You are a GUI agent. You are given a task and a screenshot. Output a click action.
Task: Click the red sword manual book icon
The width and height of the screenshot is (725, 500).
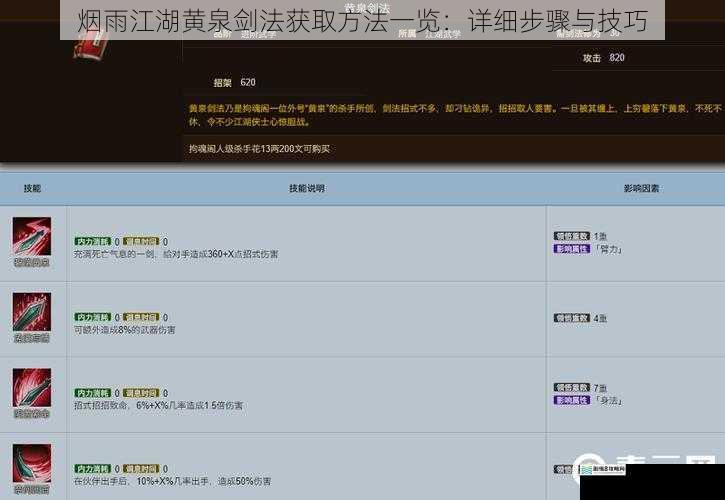tap(91, 46)
